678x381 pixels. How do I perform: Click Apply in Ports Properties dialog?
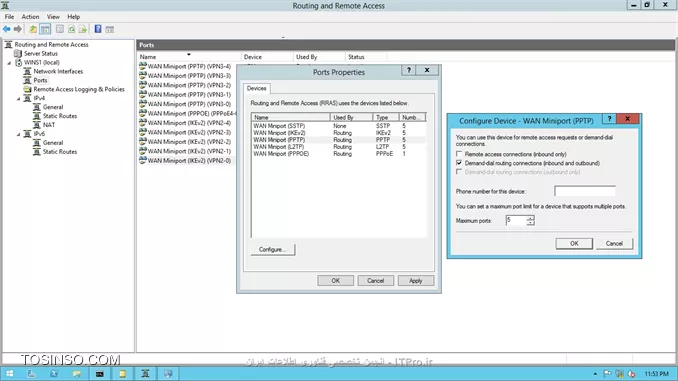[x=416, y=281]
